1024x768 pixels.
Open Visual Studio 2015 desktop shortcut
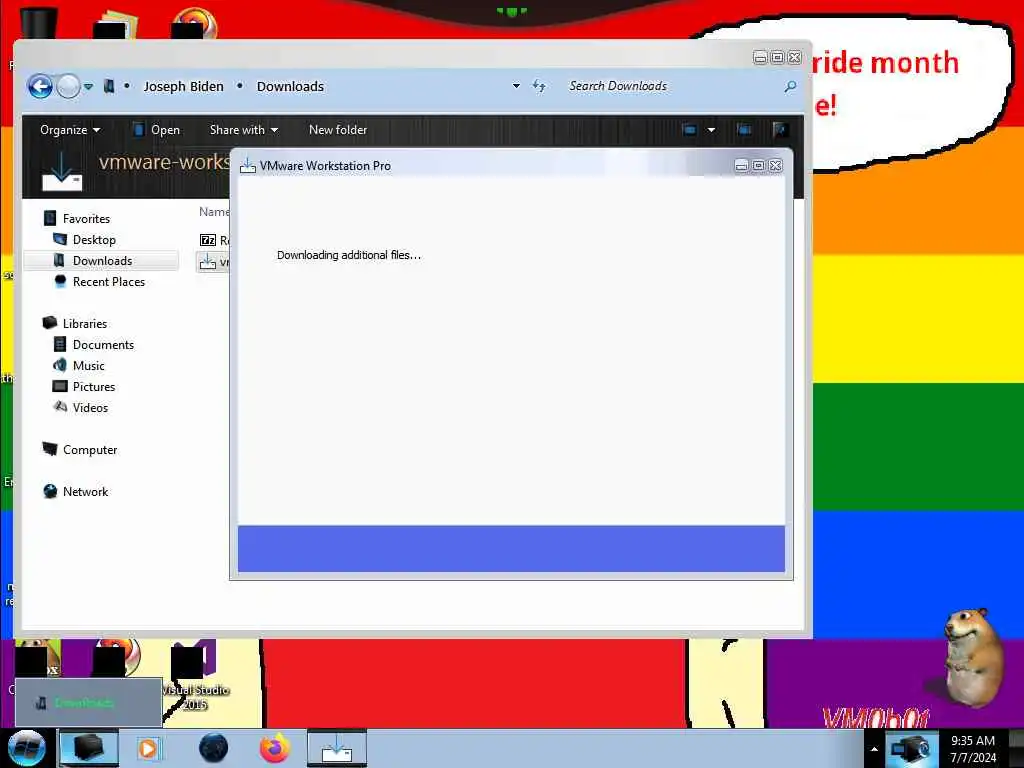(x=195, y=676)
